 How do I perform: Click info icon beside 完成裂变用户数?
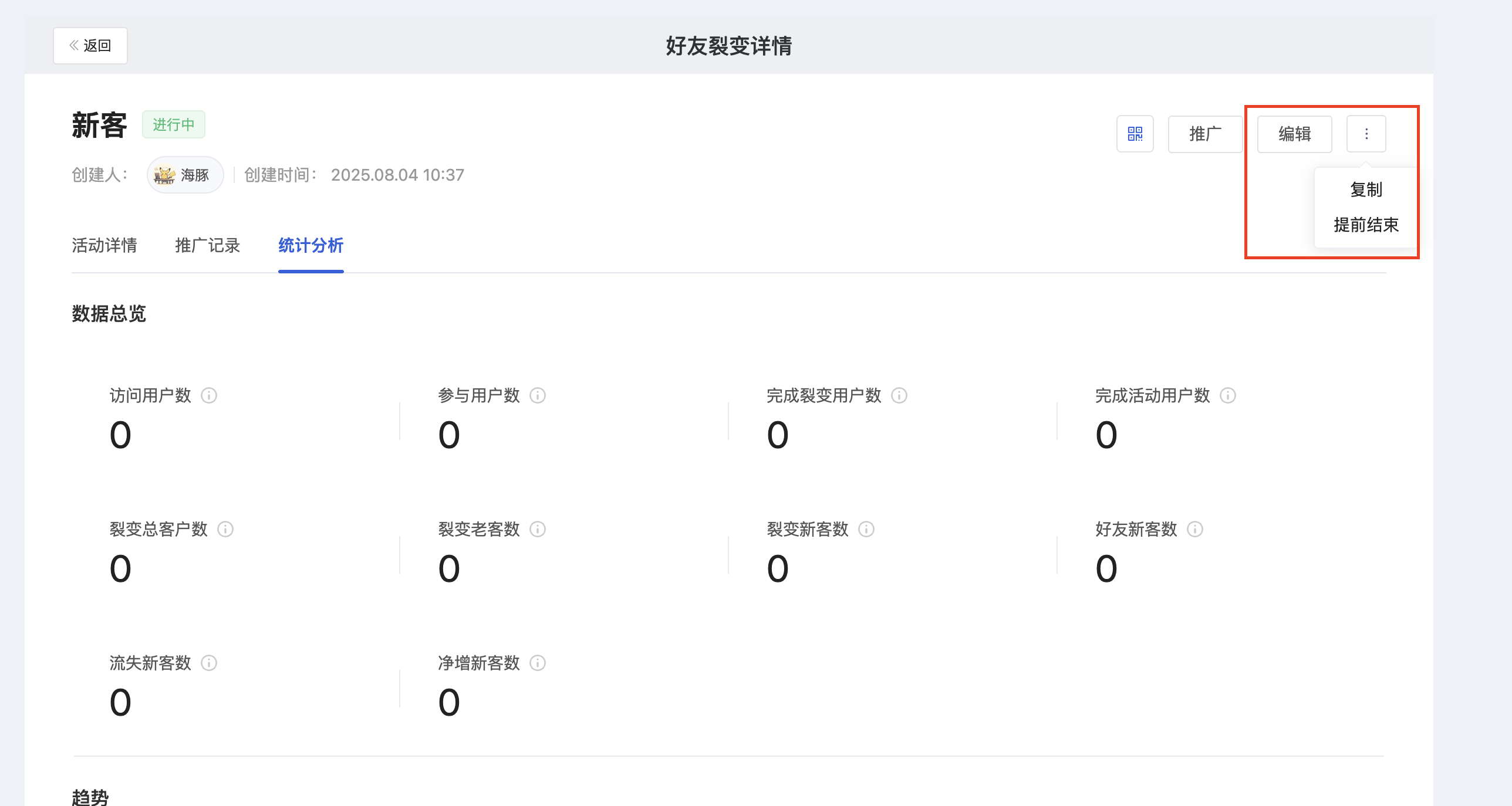point(899,395)
